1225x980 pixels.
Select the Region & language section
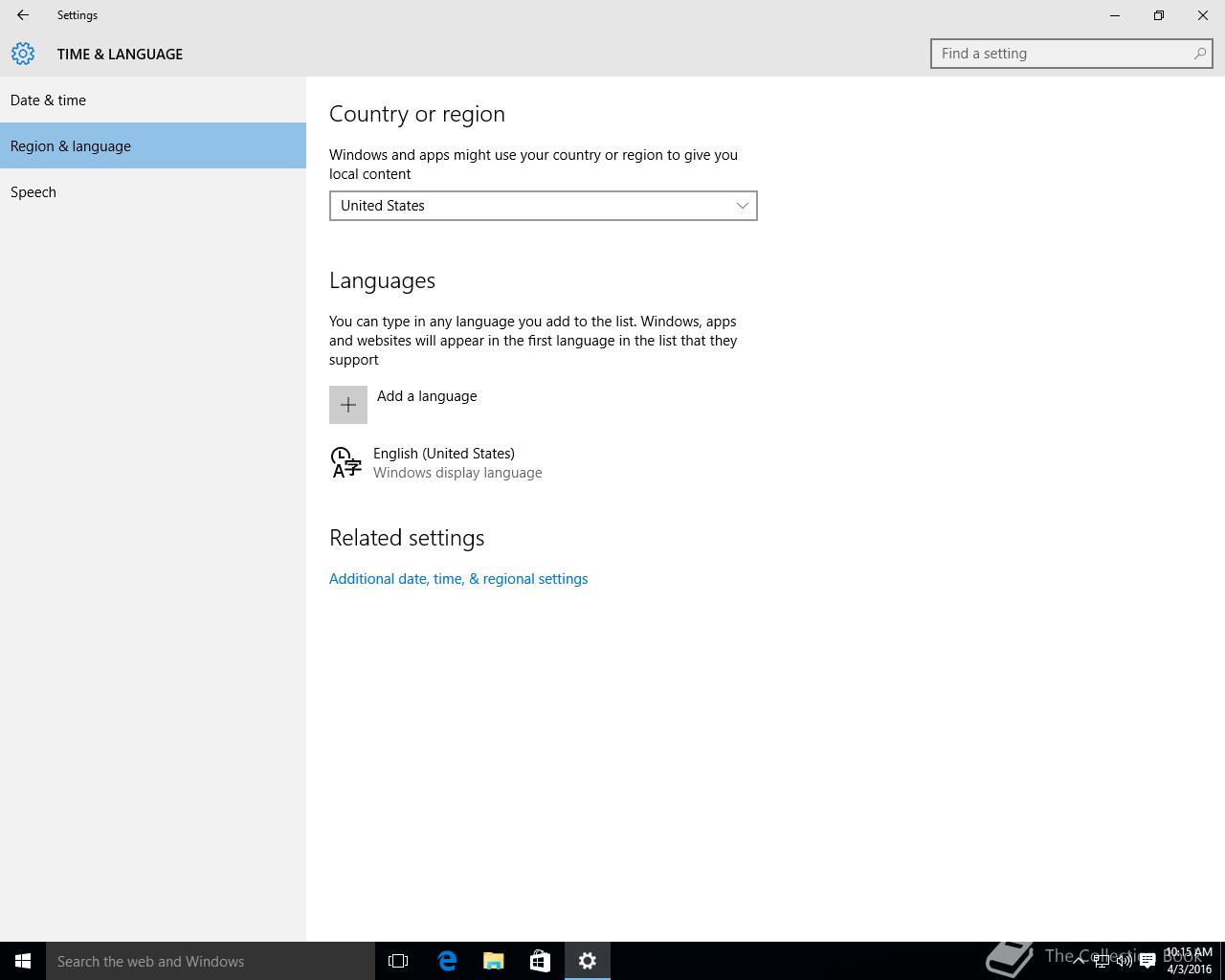pos(71,146)
